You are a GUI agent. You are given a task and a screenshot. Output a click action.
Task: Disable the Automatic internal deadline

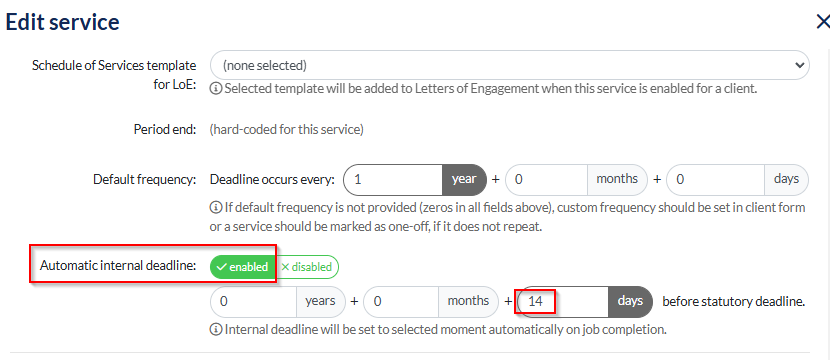(307, 267)
